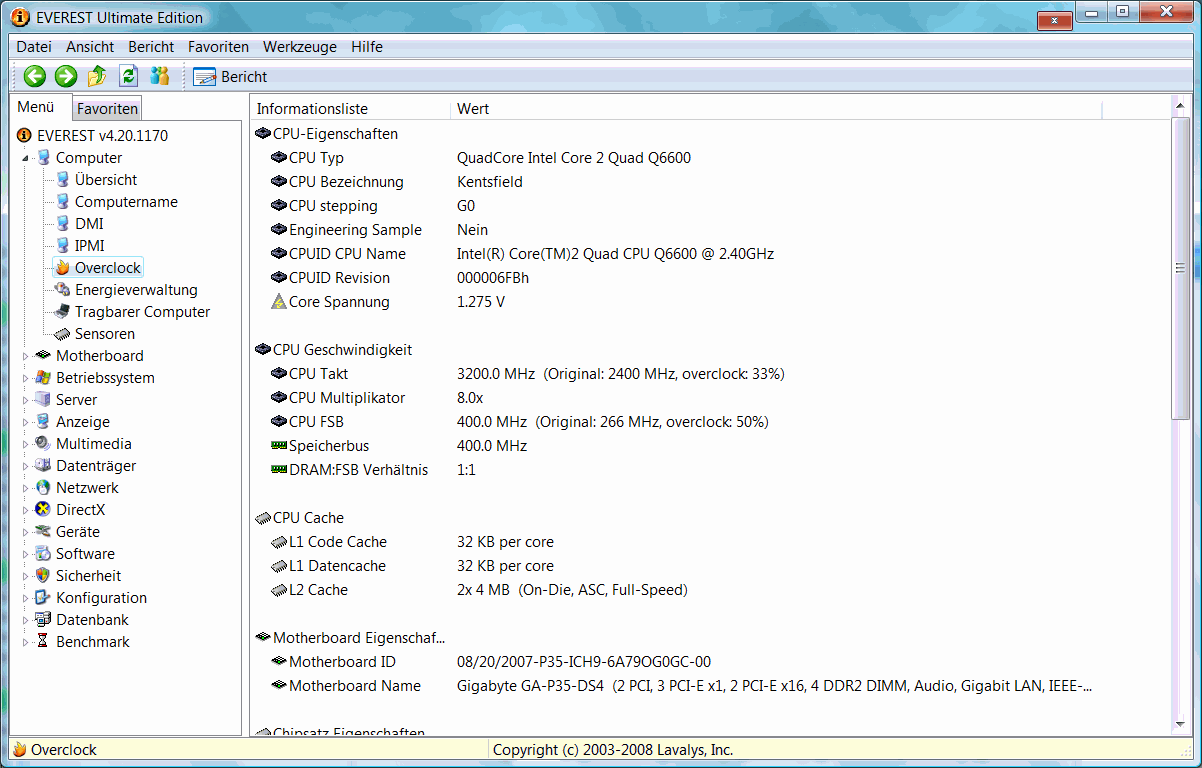1202x768 pixels.
Task: Go up one level with the toolbar icon
Action: pyautogui.click(x=97, y=76)
